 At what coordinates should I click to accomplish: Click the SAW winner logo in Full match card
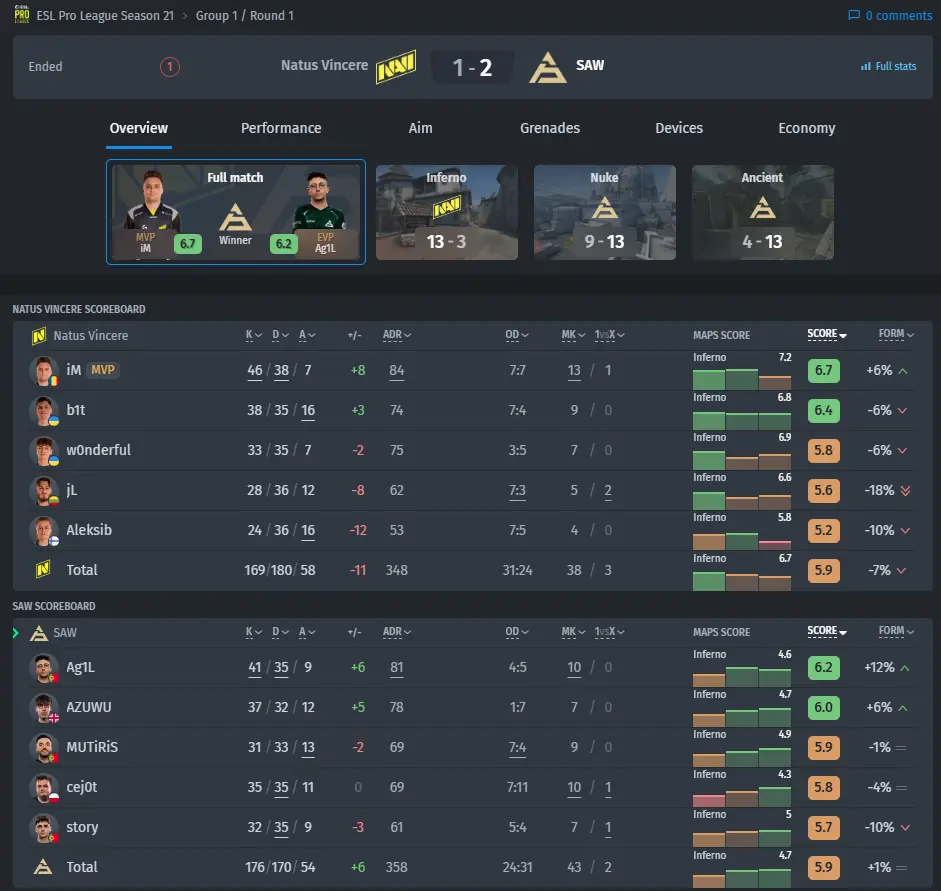coord(235,217)
